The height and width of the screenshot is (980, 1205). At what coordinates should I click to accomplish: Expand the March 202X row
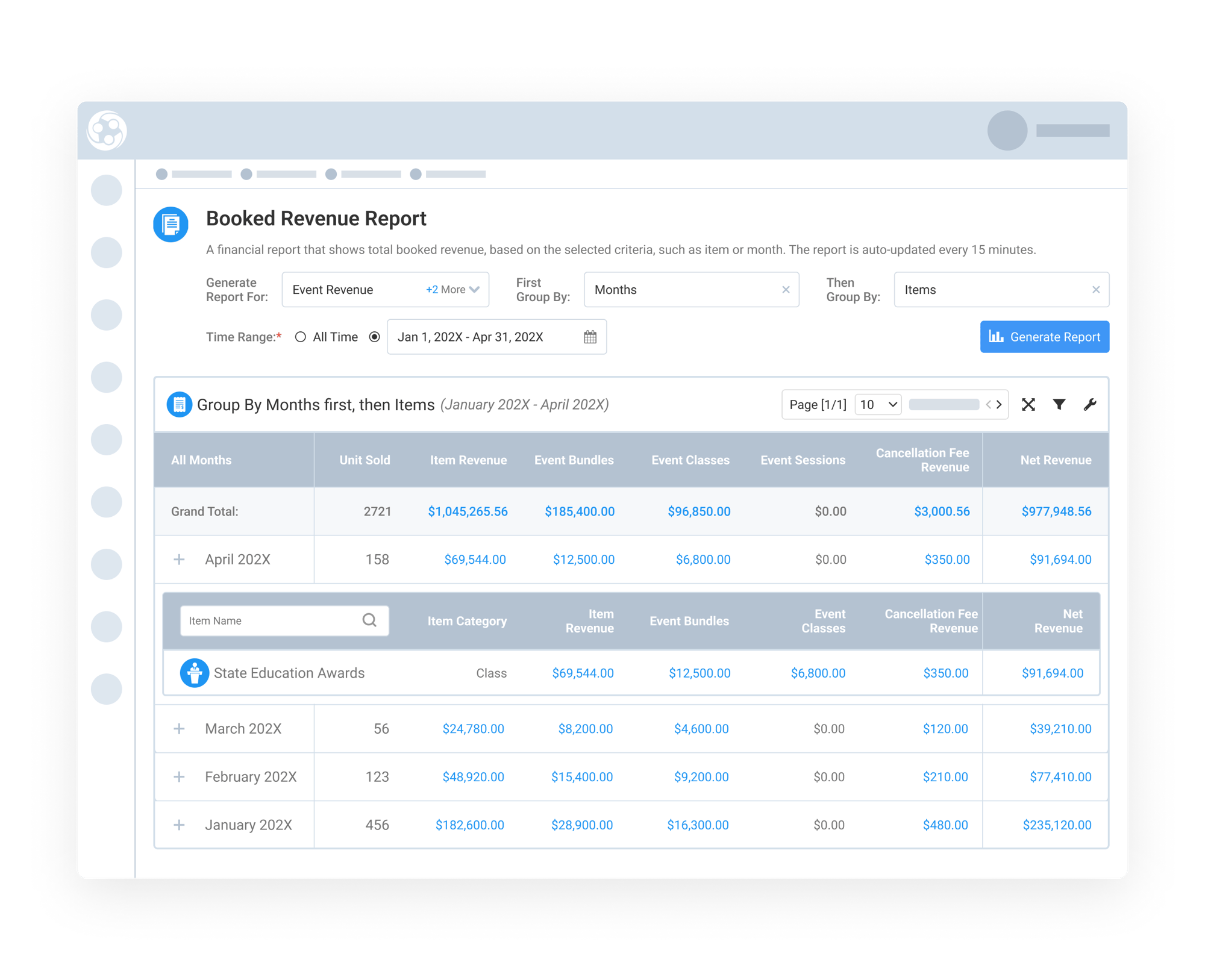tap(179, 728)
